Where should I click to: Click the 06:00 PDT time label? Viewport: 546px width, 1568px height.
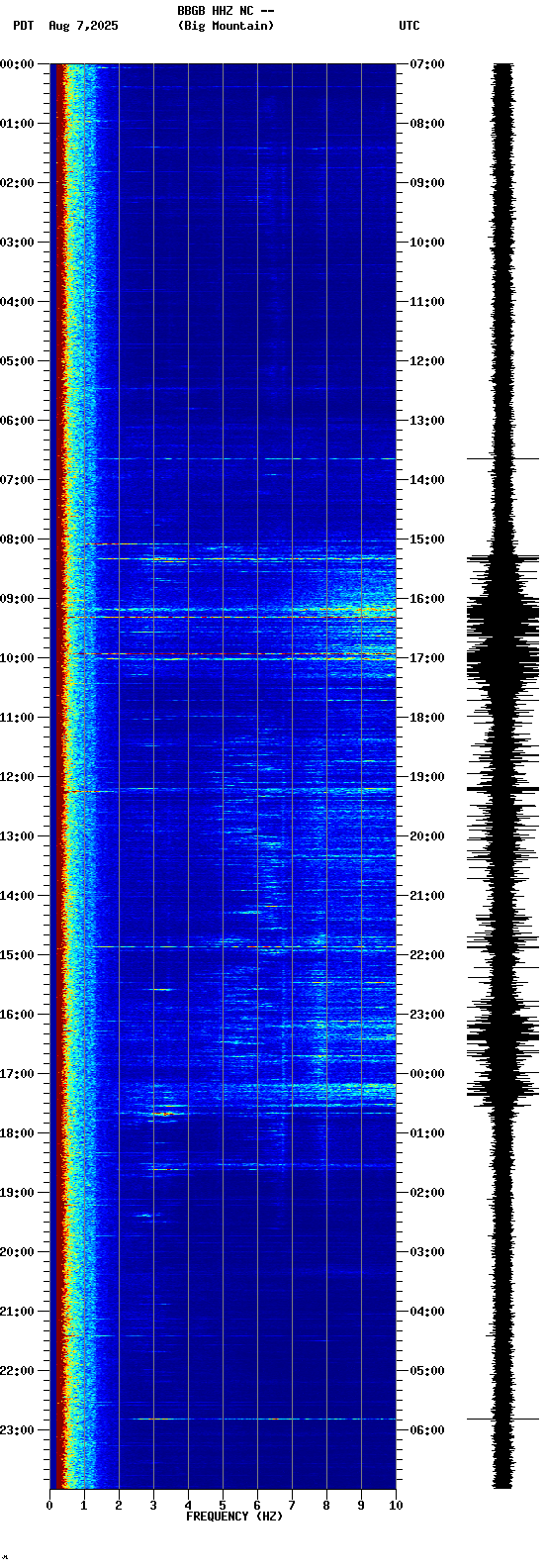click(x=17, y=421)
